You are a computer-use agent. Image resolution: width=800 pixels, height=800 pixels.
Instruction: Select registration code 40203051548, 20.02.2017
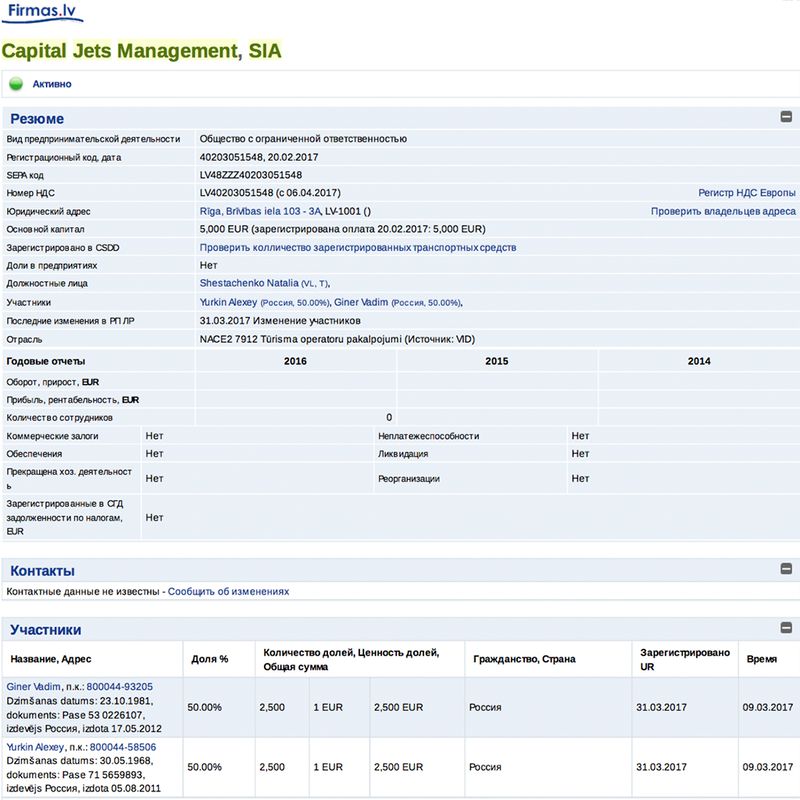(259, 157)
